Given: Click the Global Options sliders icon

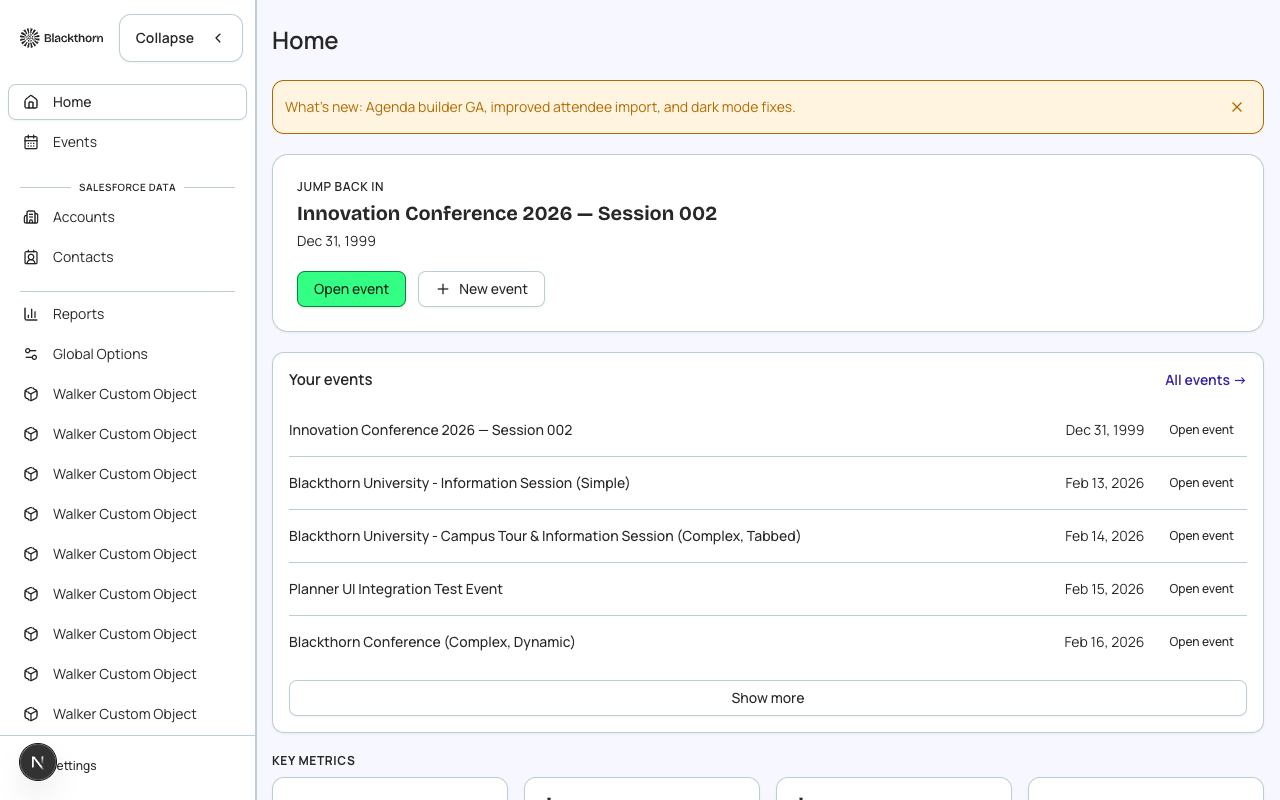Looking at the screenshot, I should [x=31, y=354].
